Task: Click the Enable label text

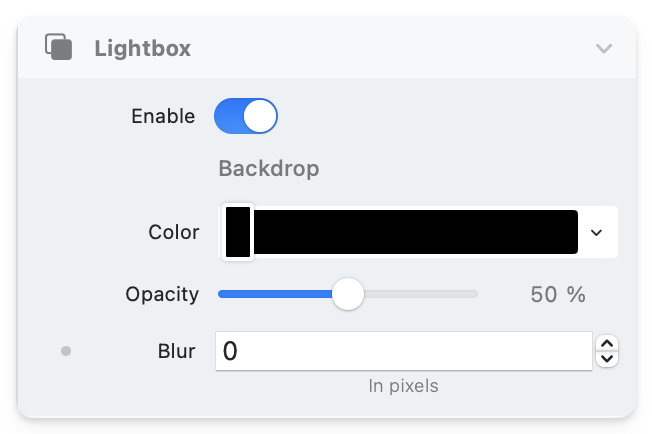Action: [x=163, y=116]
